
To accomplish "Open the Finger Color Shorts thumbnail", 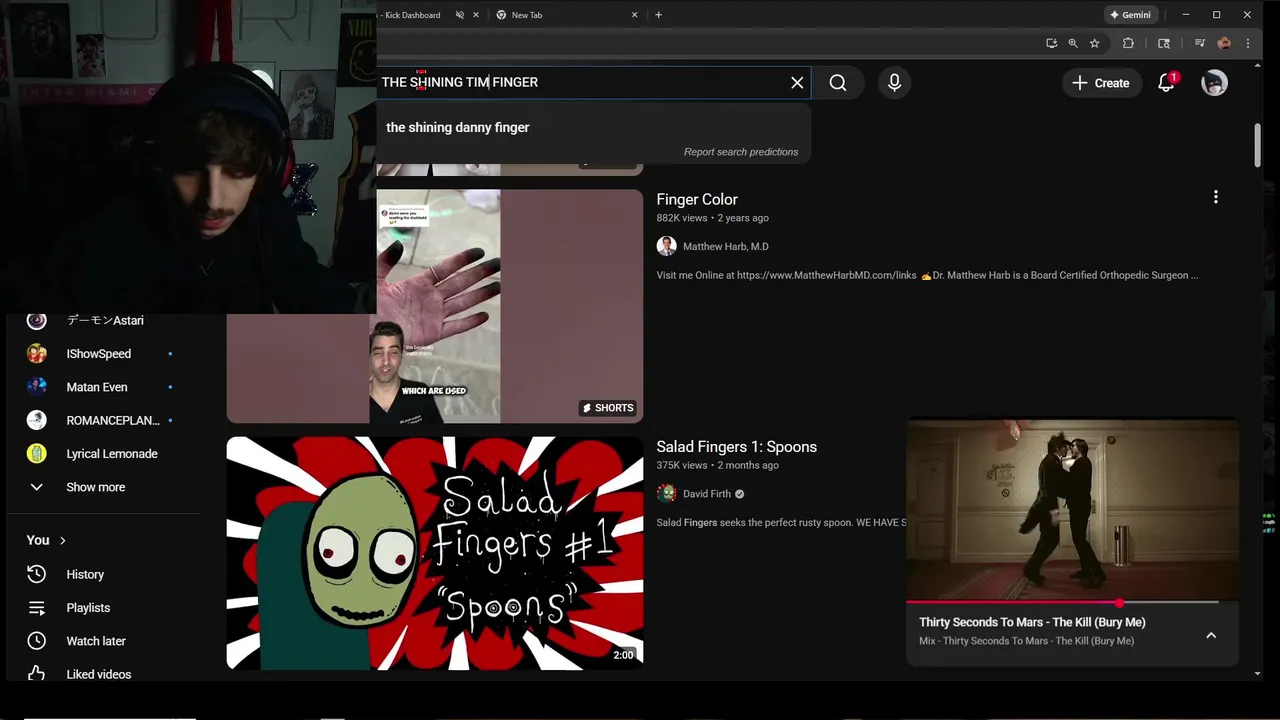I will 435,306.
